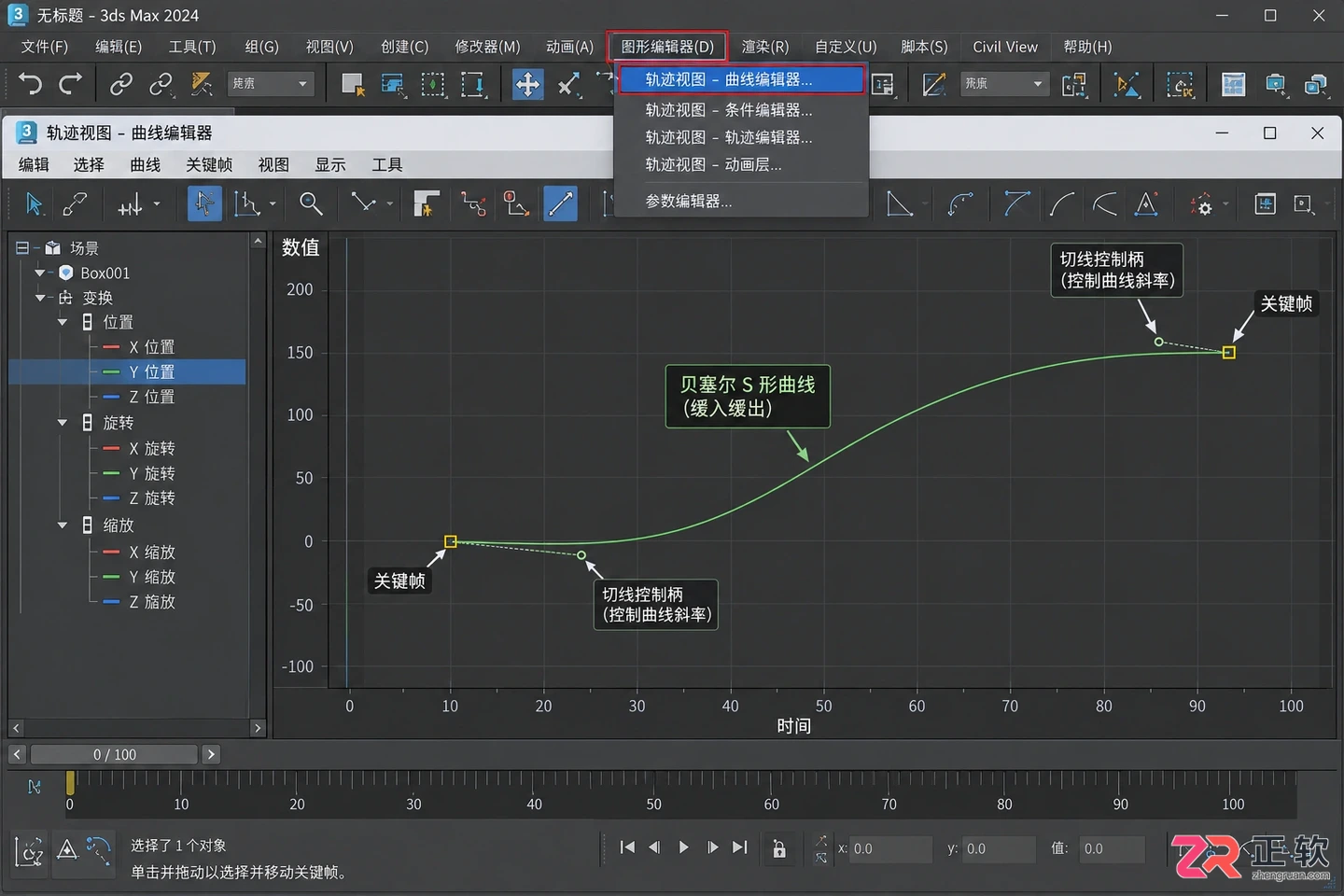This screenshot has height=896, width=1344.
Task: Open 关键帧 menu in curve editor window
Action: (209, 165)
